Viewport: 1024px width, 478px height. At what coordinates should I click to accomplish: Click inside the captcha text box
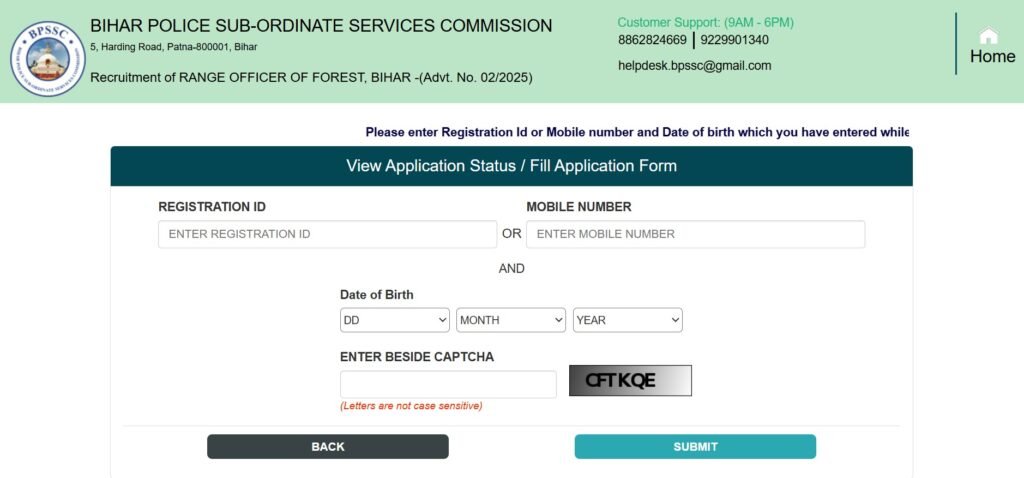448,384
